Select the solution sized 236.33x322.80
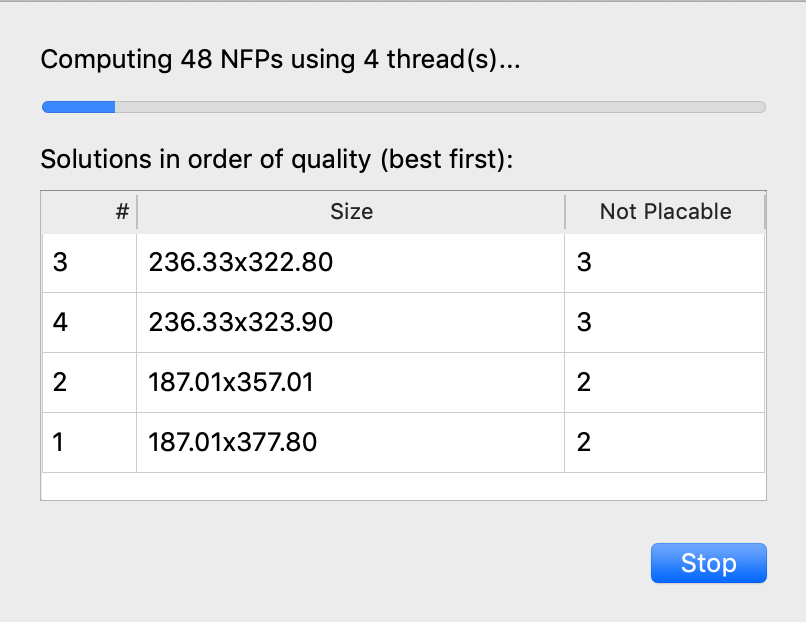 (240, 263)
